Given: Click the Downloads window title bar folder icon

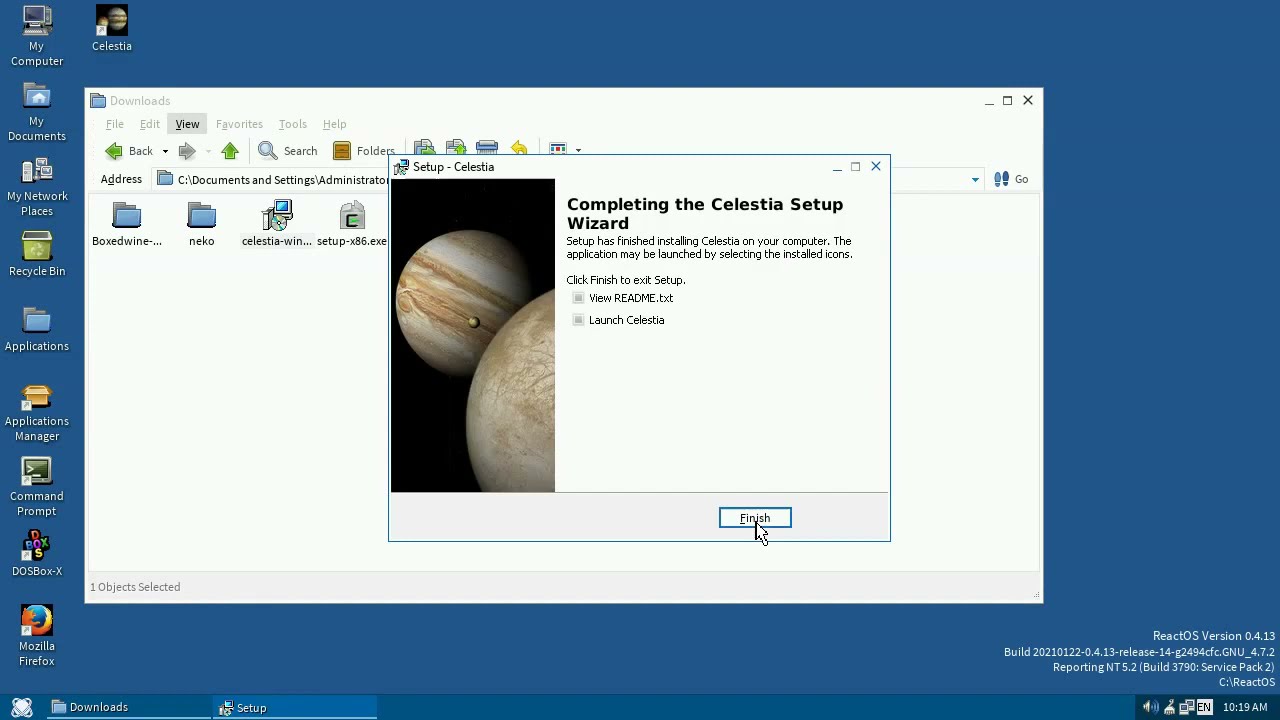Looking at the screenshot, I should click(x=98, y=101).
